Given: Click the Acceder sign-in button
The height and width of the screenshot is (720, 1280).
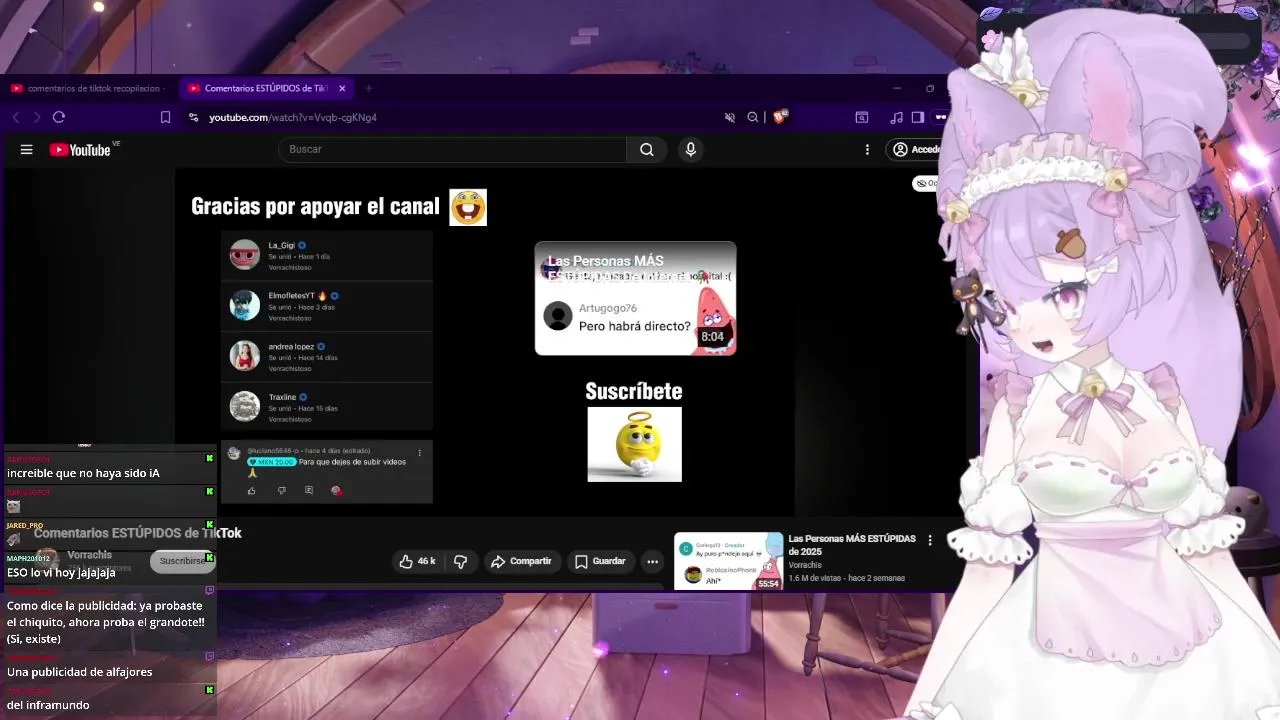Looking at the screenshot, I should [x=915, y=150].
